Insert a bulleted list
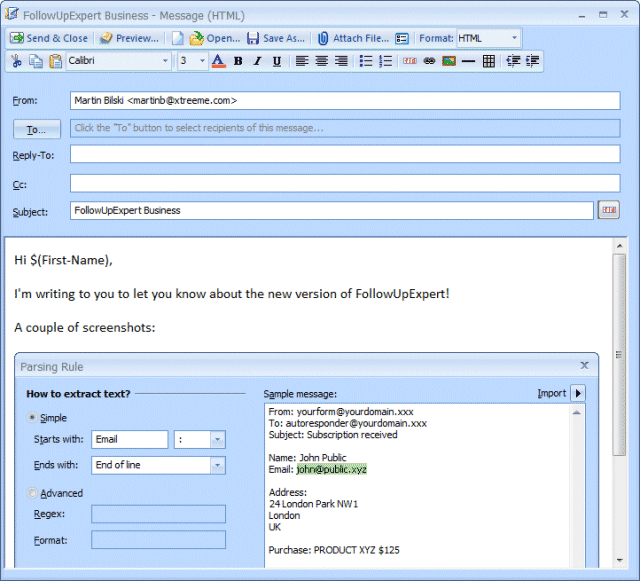The image size is (640, 581). coord(366,61)
